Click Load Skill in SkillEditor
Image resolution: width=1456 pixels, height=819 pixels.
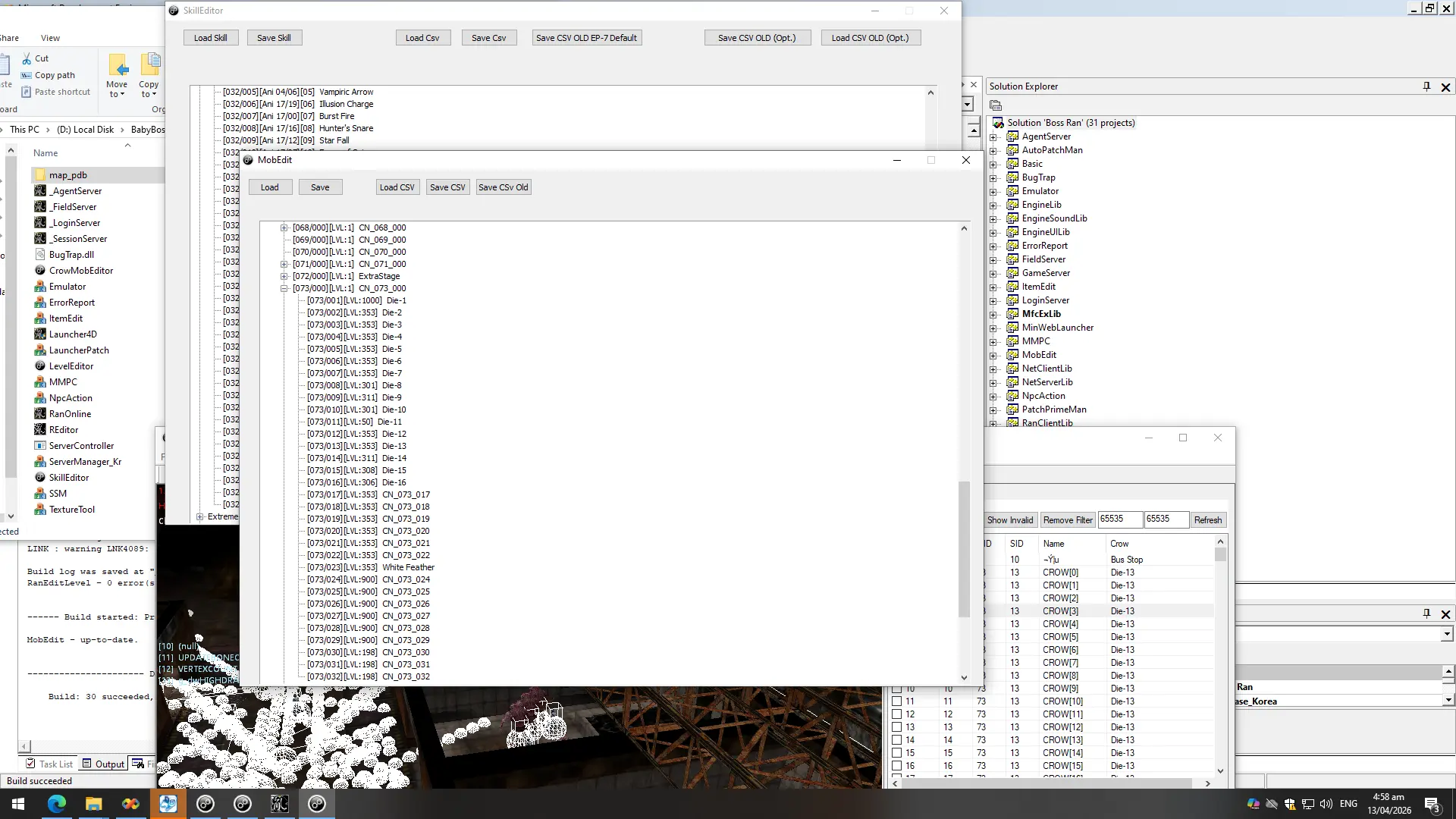tap(211, 38)
